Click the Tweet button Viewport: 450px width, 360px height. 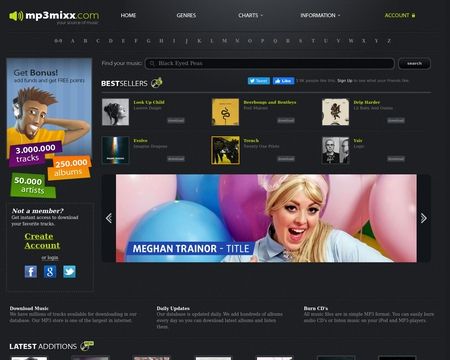click(x=259, y=81)
